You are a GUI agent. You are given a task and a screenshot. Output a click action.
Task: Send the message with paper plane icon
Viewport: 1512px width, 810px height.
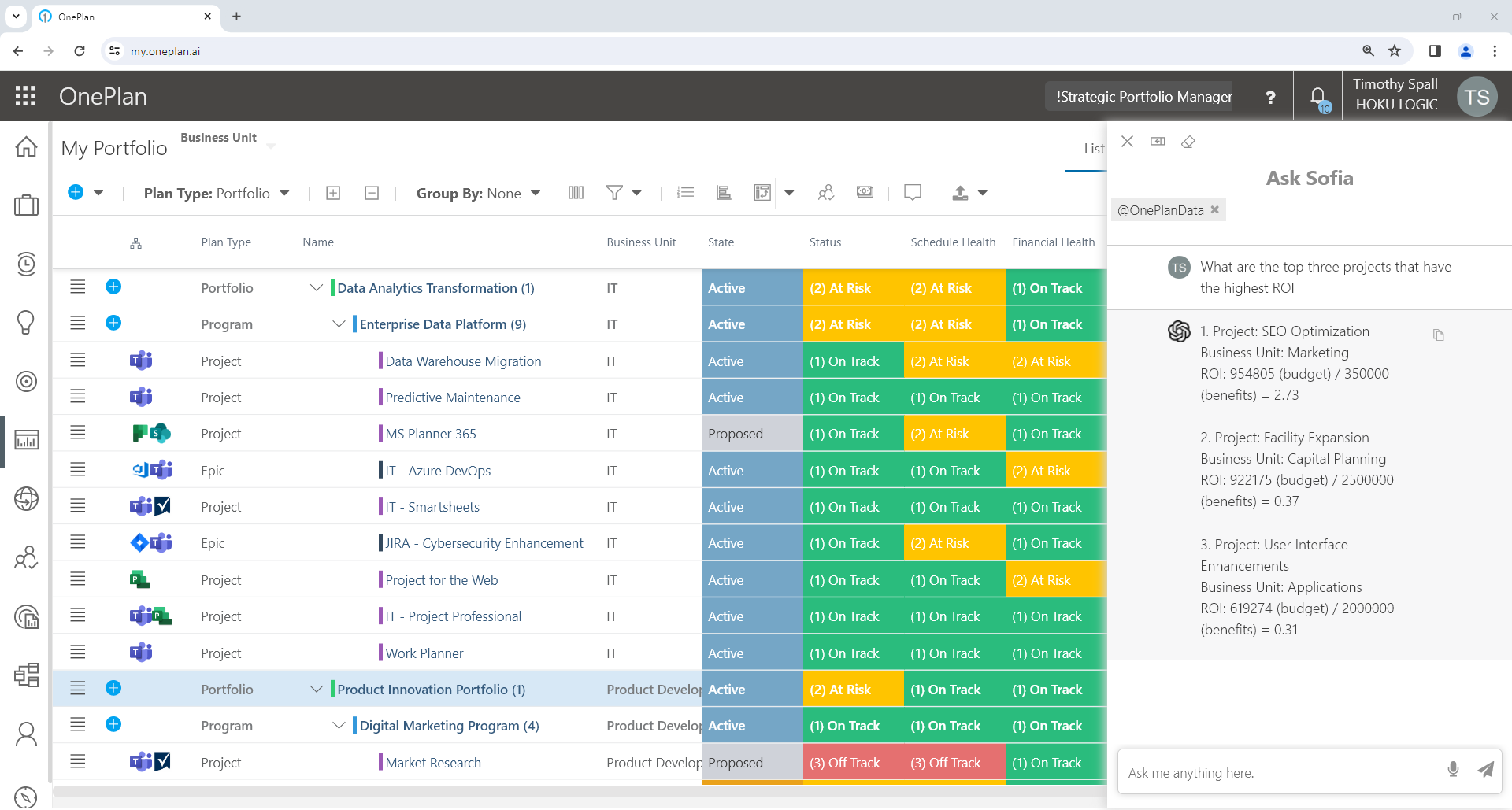1485,770
